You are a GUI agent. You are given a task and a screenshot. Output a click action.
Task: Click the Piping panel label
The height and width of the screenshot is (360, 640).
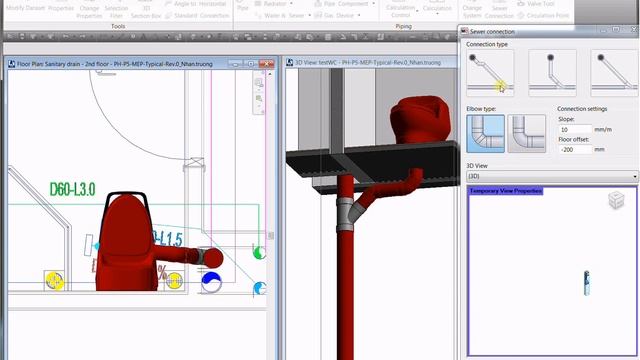403,26
